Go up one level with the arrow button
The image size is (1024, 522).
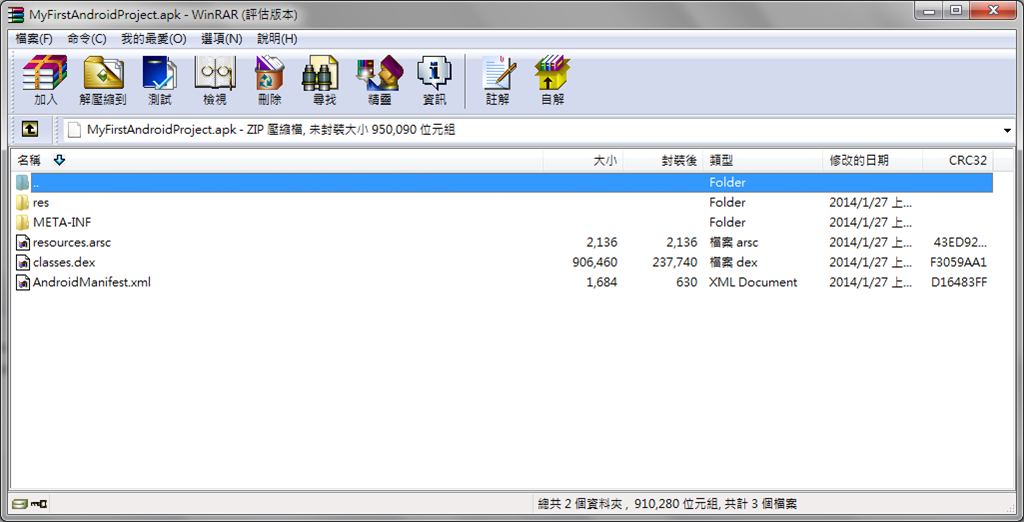[29, 129]
